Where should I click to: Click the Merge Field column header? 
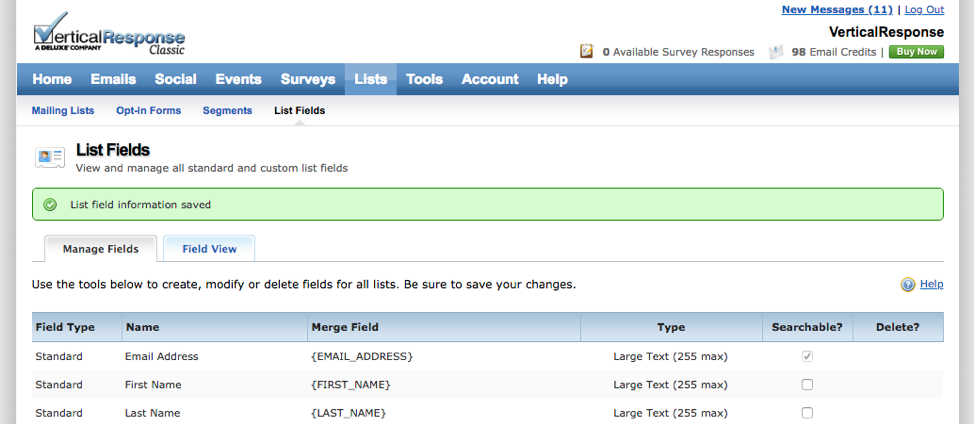pos(444,327)
